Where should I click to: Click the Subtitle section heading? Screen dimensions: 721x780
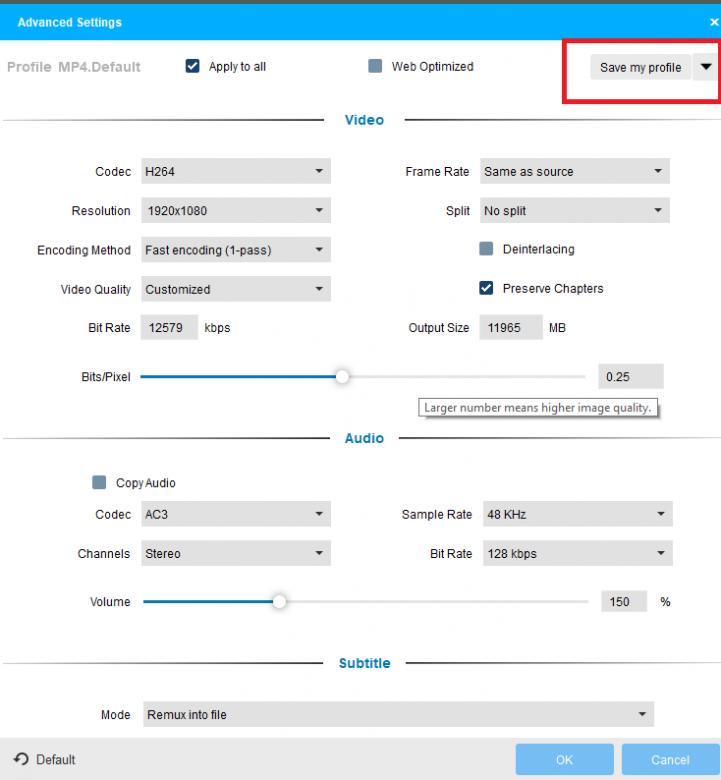(364, 663)
